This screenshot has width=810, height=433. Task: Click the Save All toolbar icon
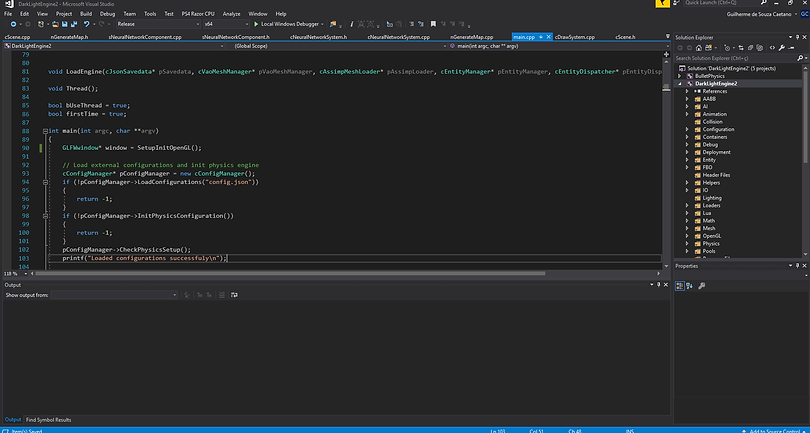pos(74,24)
